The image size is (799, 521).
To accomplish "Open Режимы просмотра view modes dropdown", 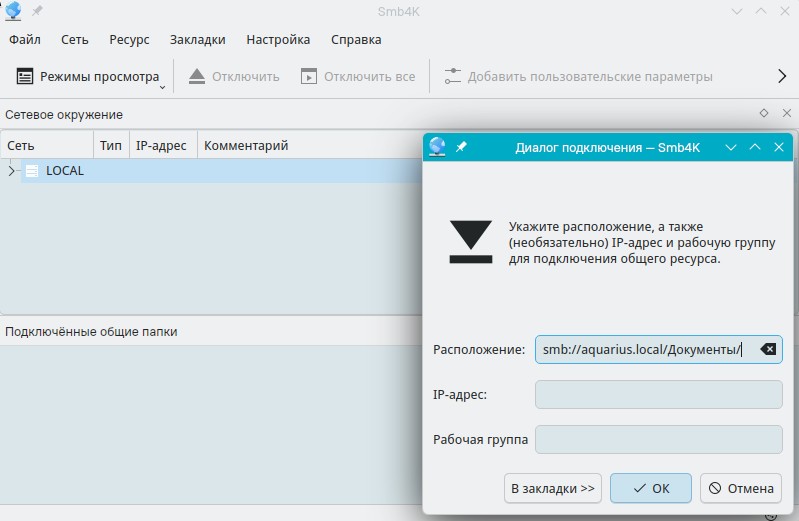I will point(91,76).
